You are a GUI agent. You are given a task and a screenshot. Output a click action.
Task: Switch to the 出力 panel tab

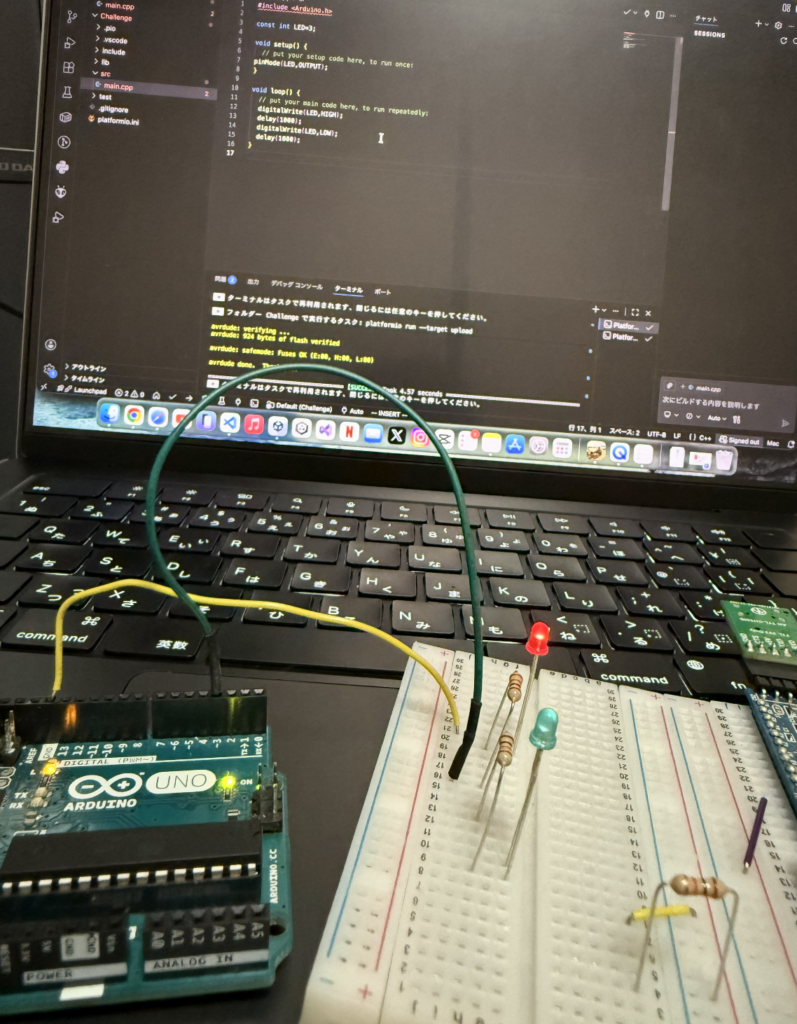click(x=253, y=283)
